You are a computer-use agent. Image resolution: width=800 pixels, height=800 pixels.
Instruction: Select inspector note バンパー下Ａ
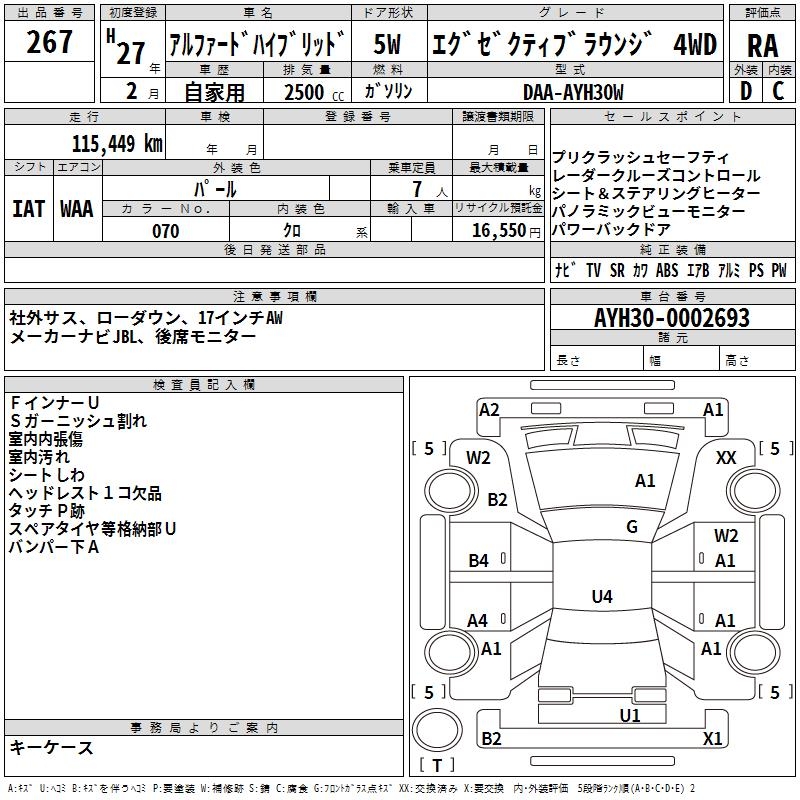pos(54,547)
